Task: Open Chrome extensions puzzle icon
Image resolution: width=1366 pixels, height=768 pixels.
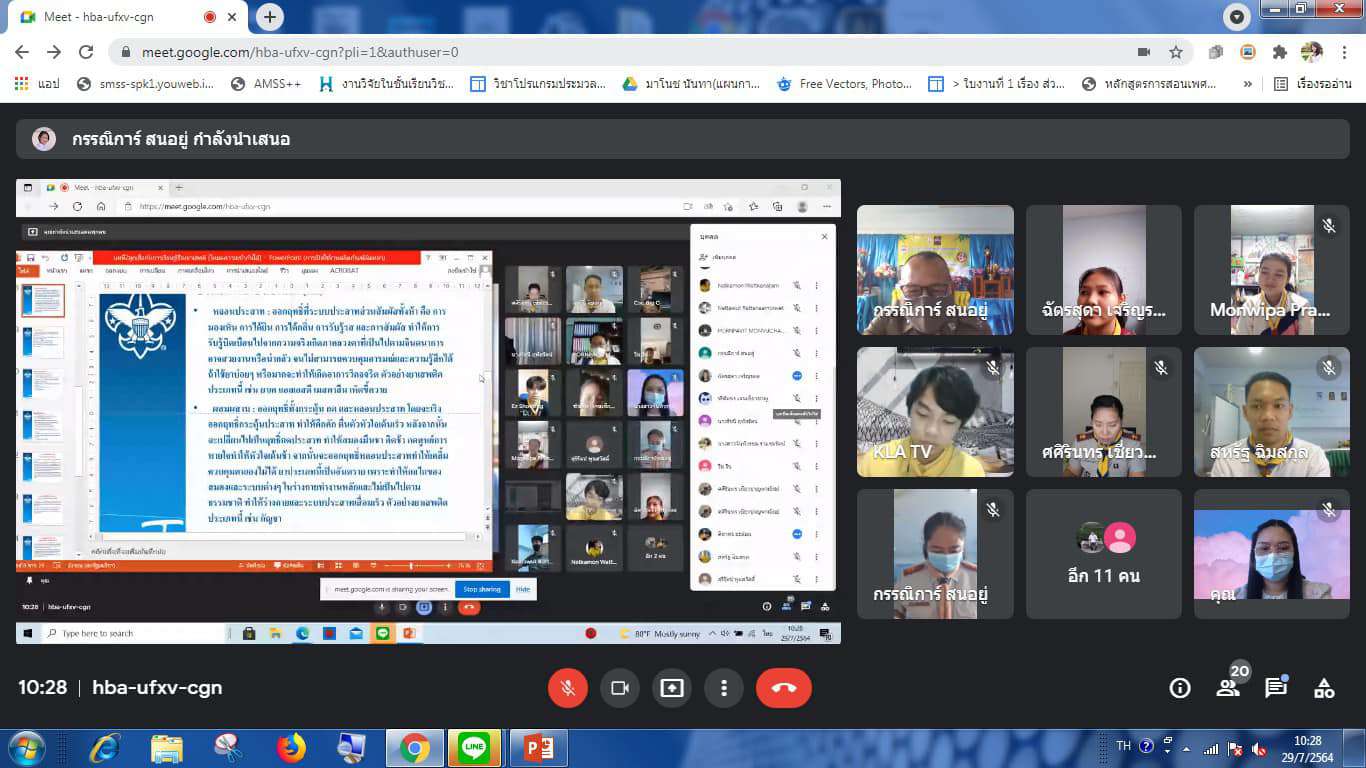Action: pyautogui.click(x=1279, y=52)
